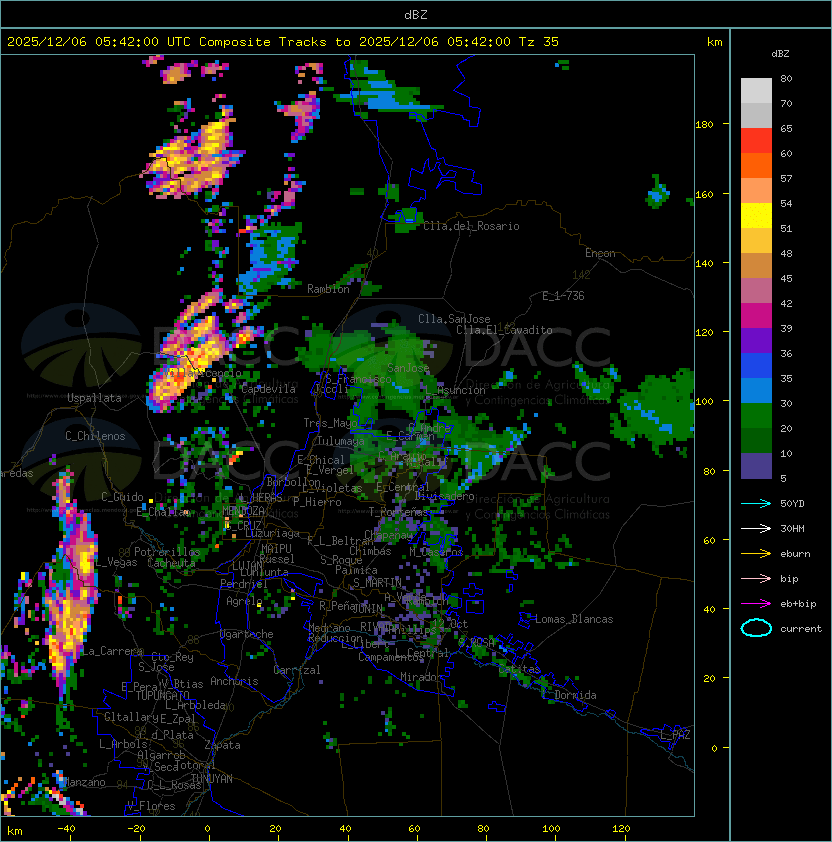Click the 'km' label at bottom left axis
The width and height of the screenshot is (832, 842).
coord(15,831)
